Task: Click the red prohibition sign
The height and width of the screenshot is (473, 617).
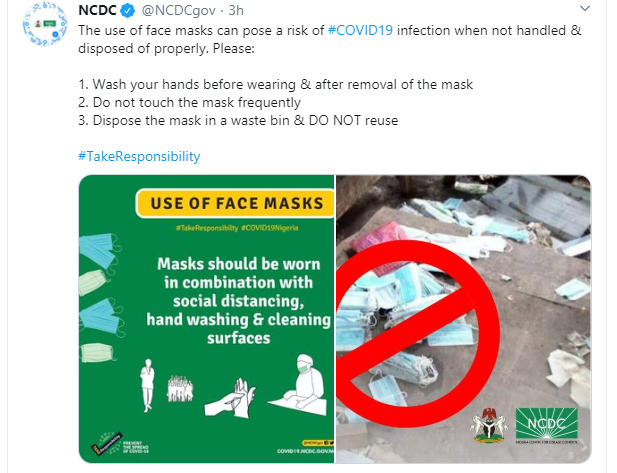Action: click(417, 334)
